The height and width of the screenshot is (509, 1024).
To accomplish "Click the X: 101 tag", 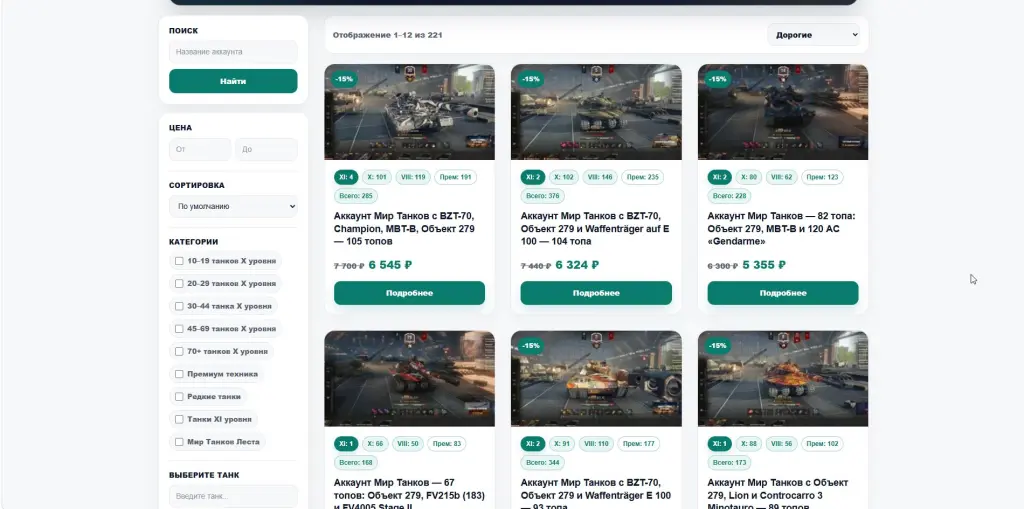I will click(377, 177).
